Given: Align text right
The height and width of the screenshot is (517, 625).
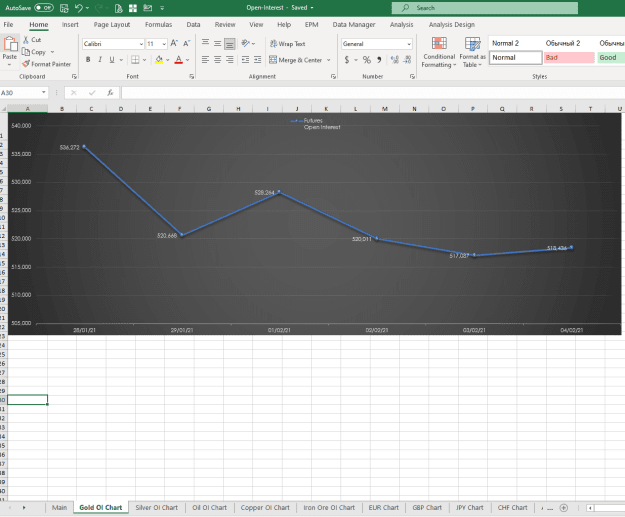Looking at the screenshot, I should pos(230,60).
